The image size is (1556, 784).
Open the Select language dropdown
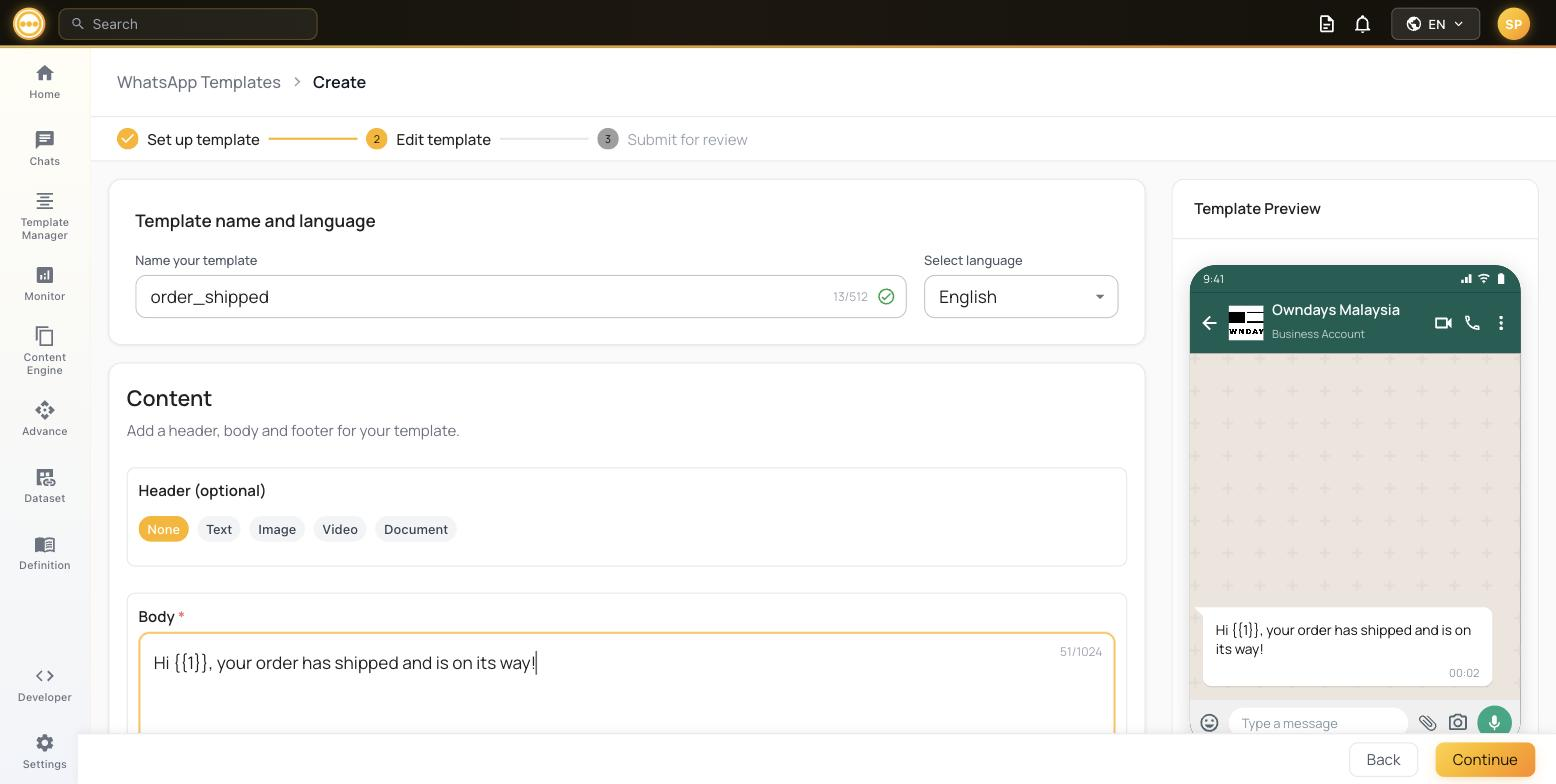pos(1021,297)
